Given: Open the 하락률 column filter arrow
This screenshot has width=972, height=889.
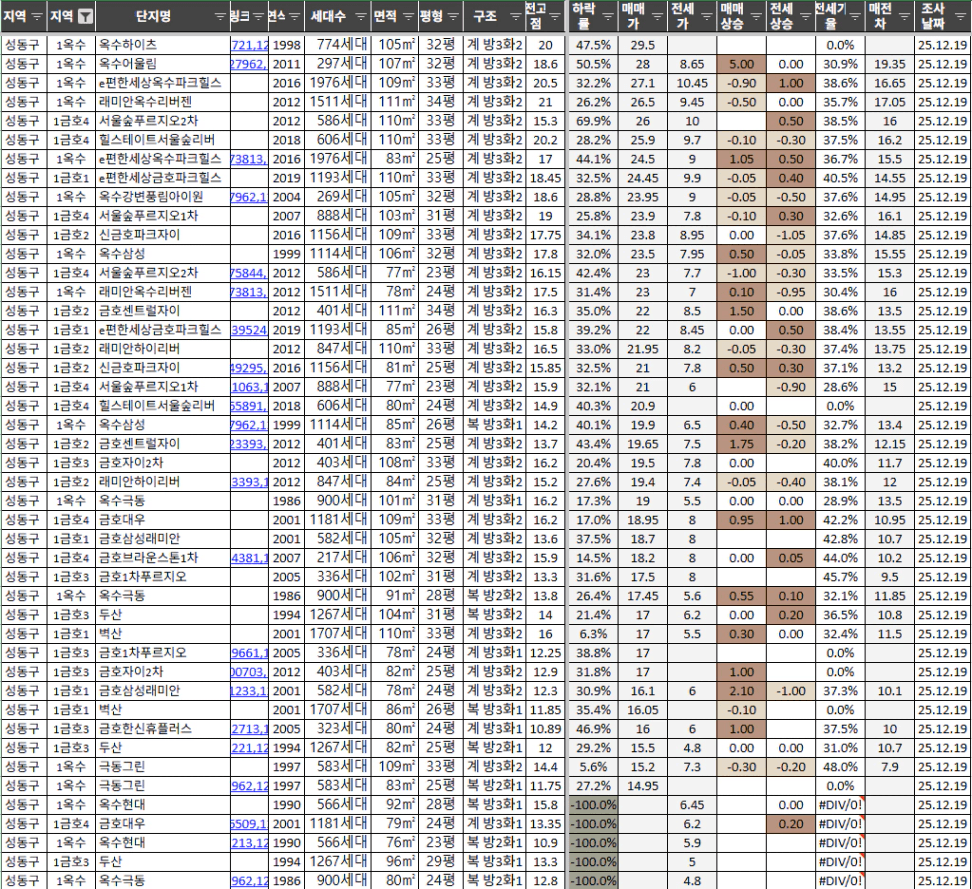Looking at the screenshot, I should click(606, 17).
